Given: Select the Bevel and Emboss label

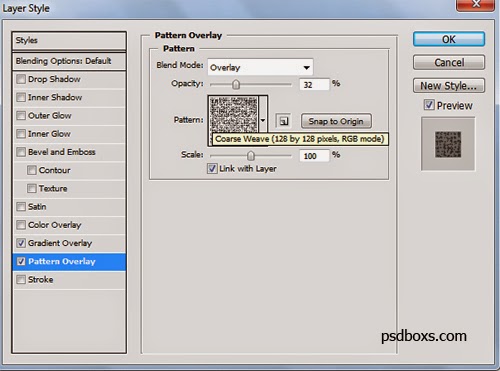Looking at the screenshot, I should tap(62, 152).
